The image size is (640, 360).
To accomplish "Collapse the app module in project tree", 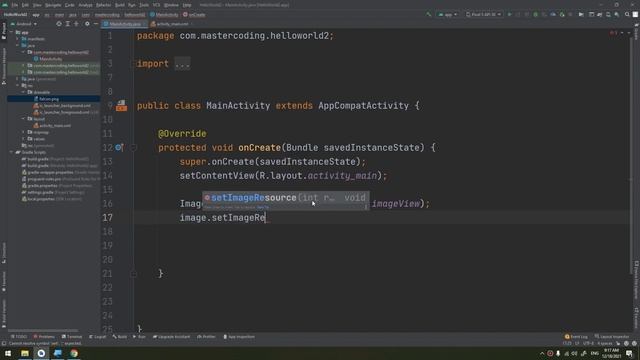I will [x=12, y=32].
